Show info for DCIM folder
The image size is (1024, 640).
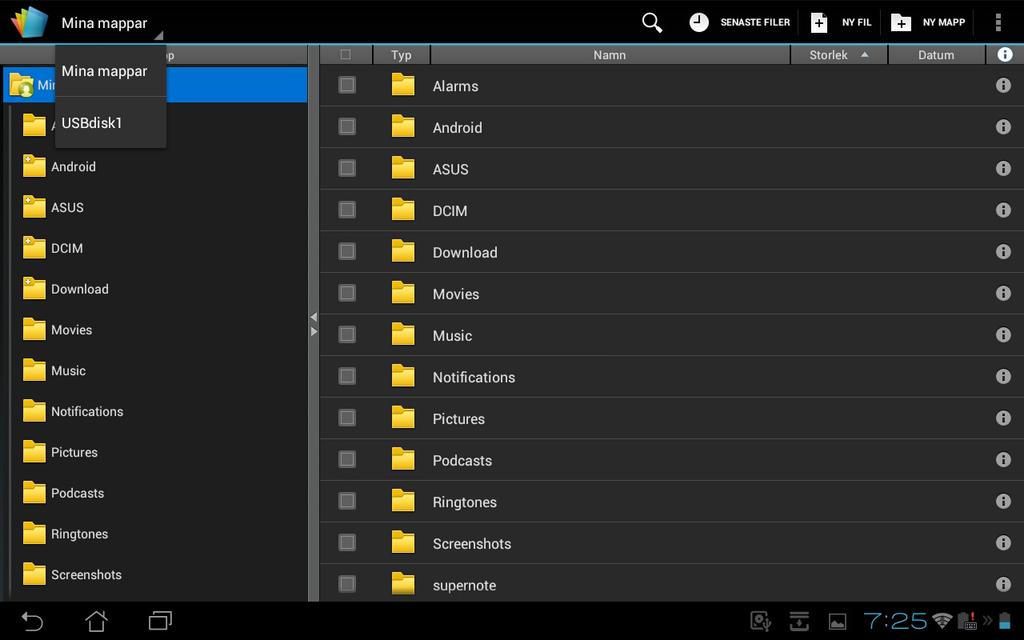pos(1003,210)
